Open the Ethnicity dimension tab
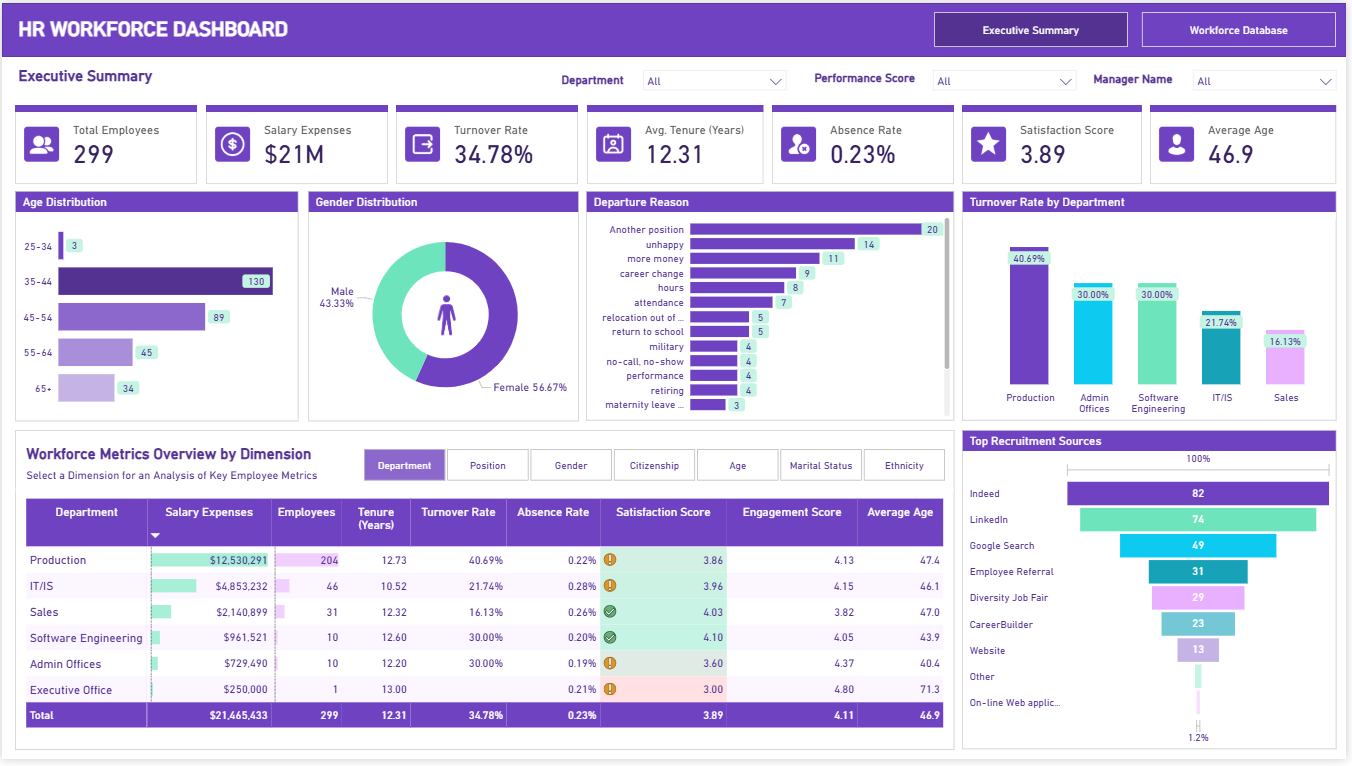 [905, 465]
